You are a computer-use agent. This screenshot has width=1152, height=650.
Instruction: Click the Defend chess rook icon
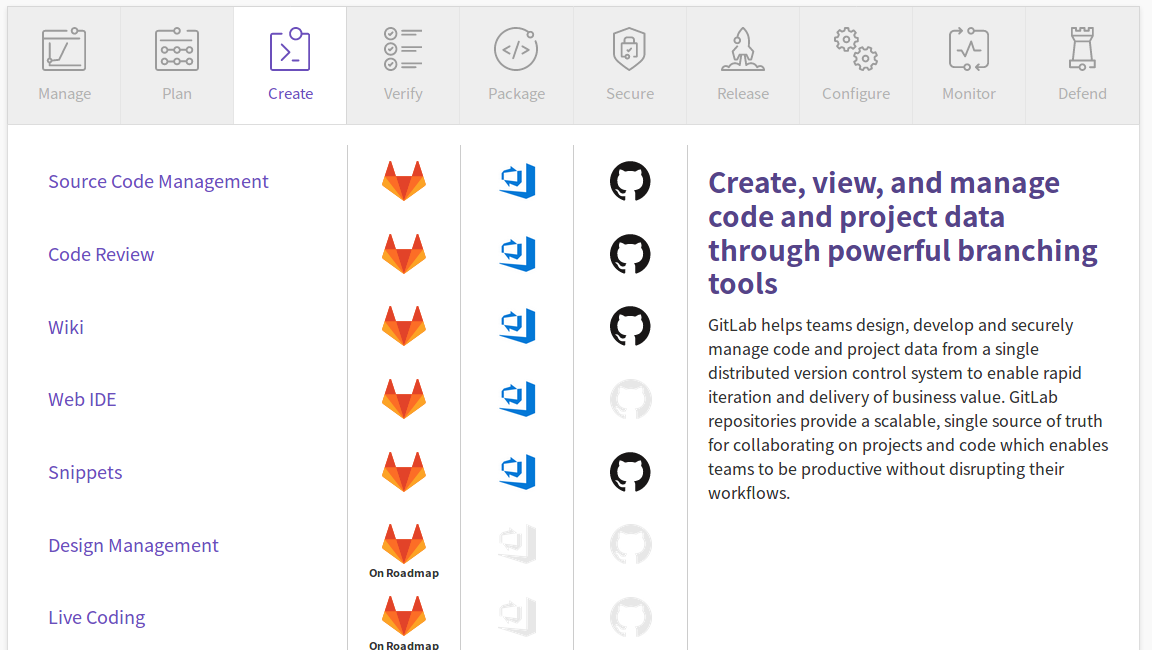(1082, 50)
